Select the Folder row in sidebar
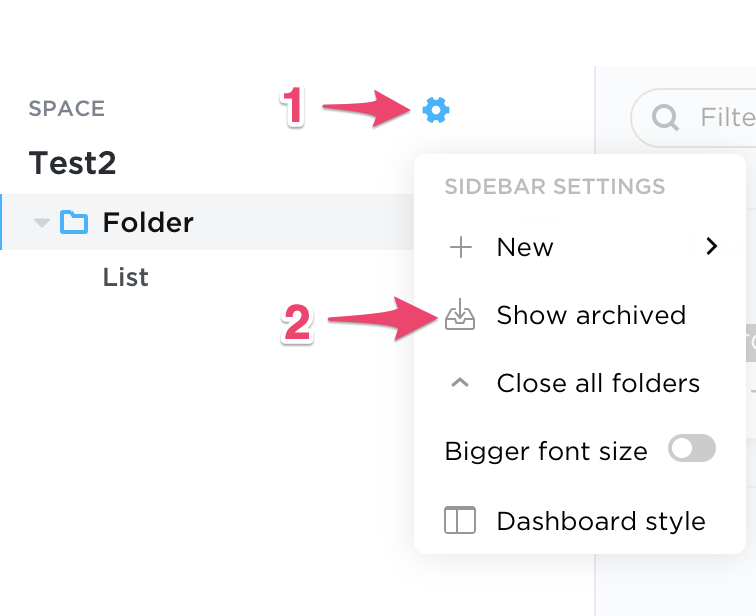Image resolution: width=756 pixels, height=616 pixels. 208,222
